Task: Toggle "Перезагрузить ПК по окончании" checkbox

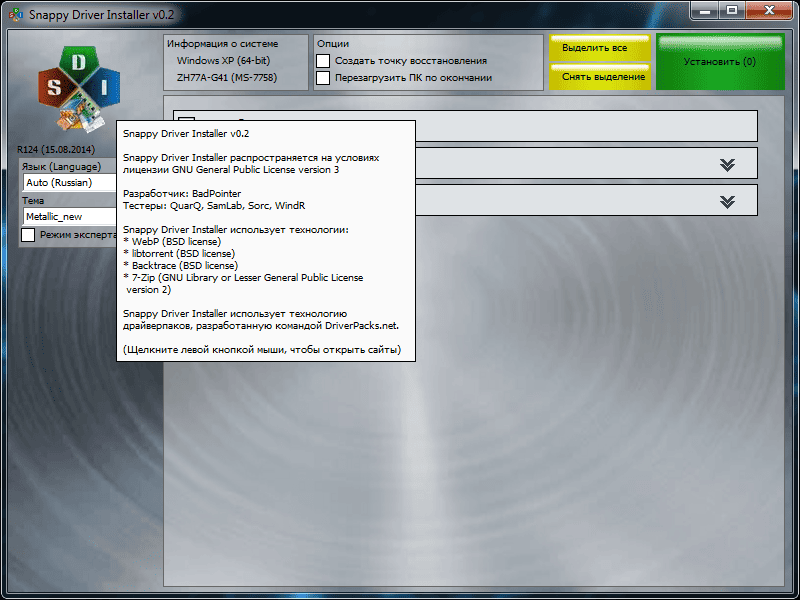Action: tap(323, 78)
